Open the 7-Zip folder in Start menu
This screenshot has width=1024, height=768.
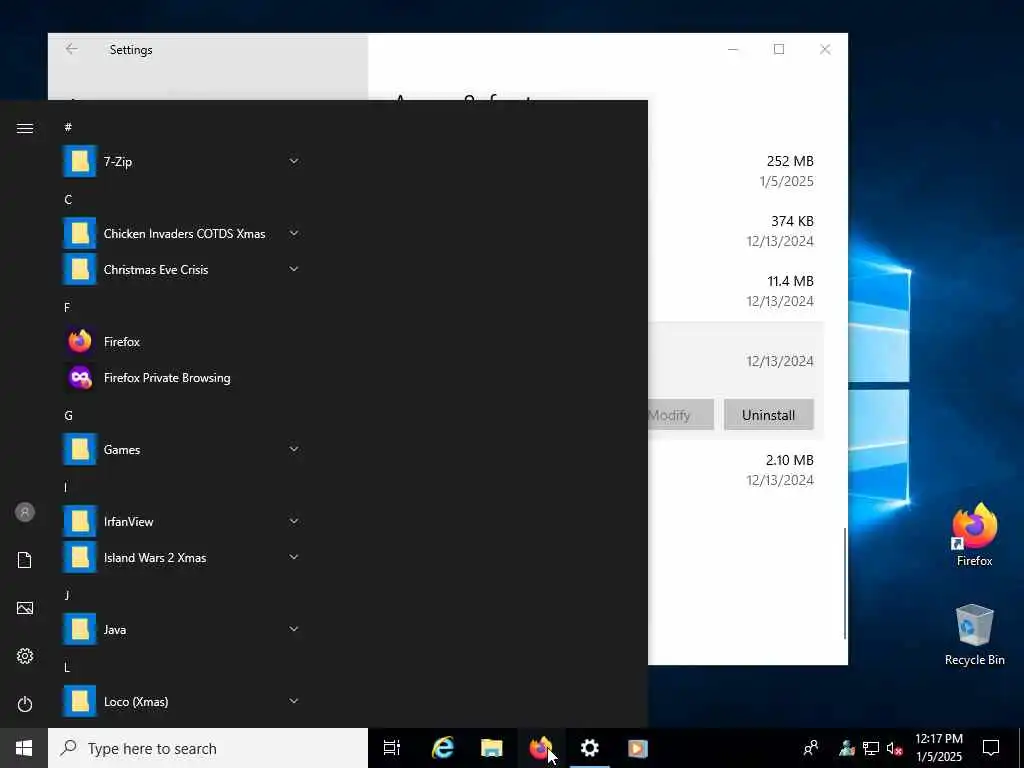[x=181, y=161]
